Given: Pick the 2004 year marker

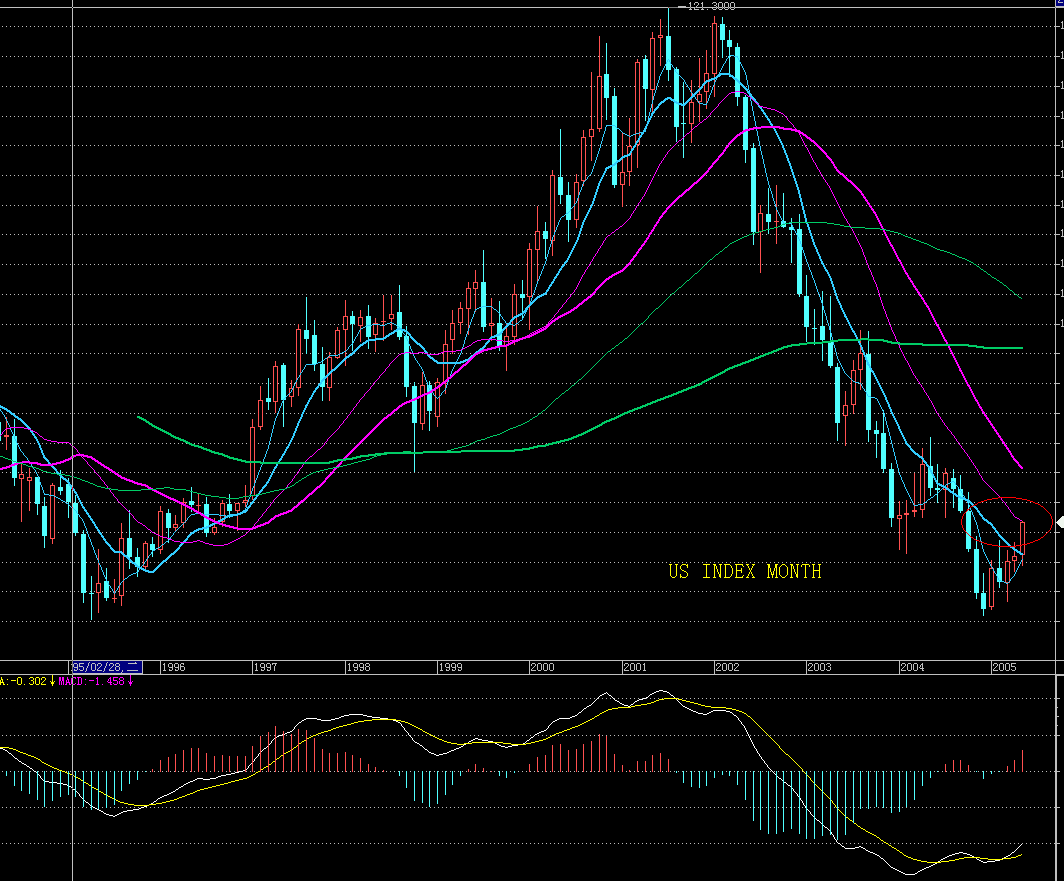Looking at the screenshot, I should pyautogui.click(x=912, y=666).
